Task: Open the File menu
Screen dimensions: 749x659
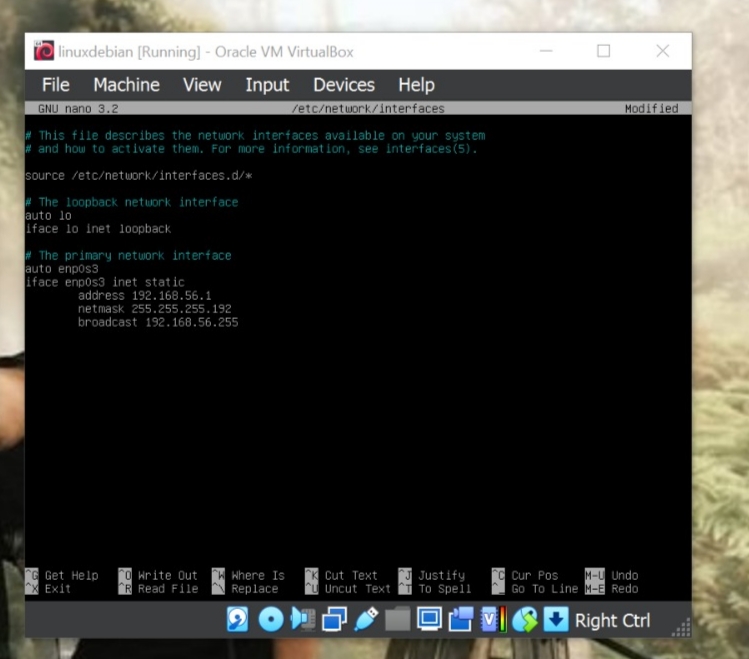Action: click(55, 85)
